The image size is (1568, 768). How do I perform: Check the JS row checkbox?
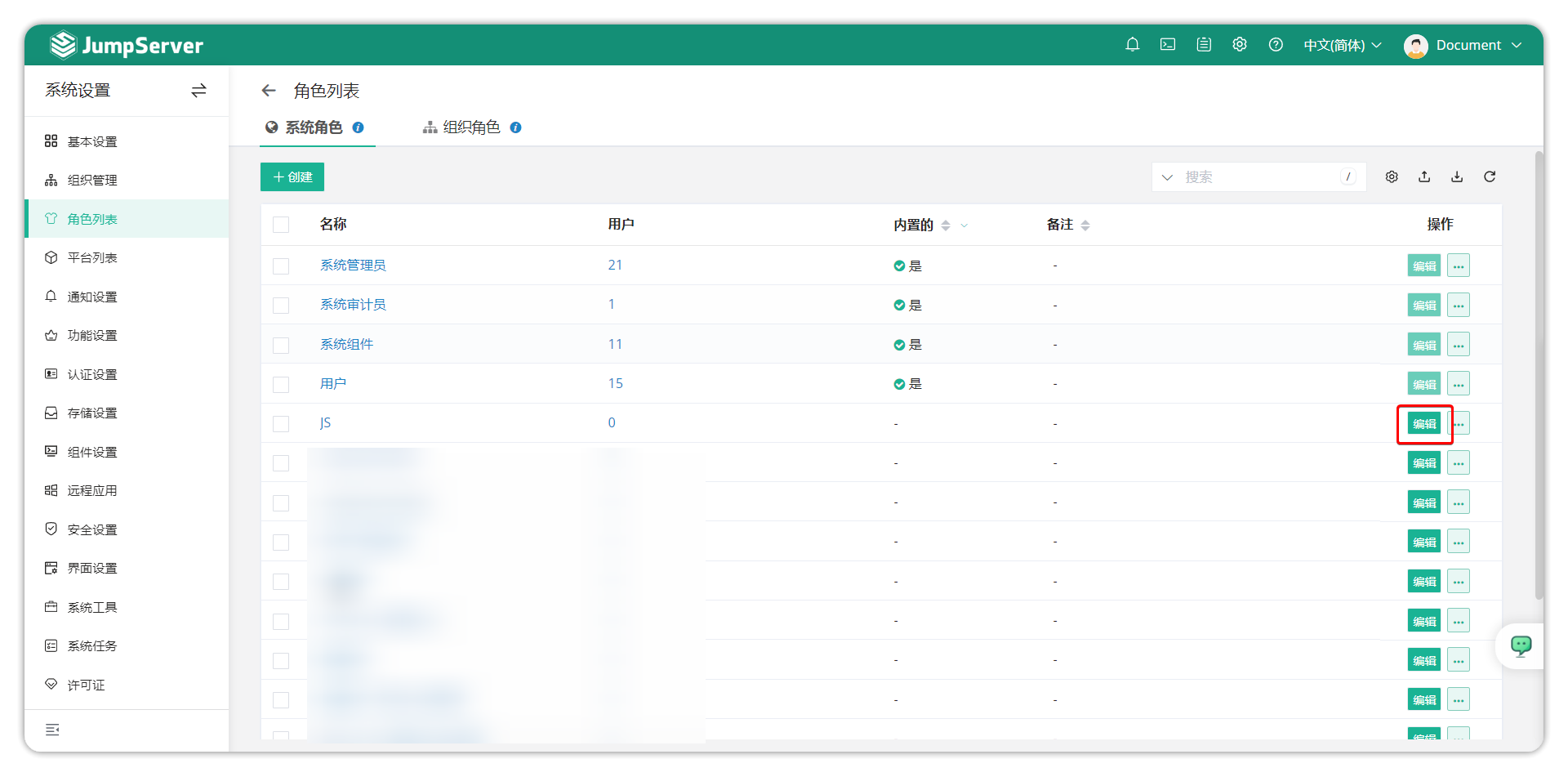281,424
